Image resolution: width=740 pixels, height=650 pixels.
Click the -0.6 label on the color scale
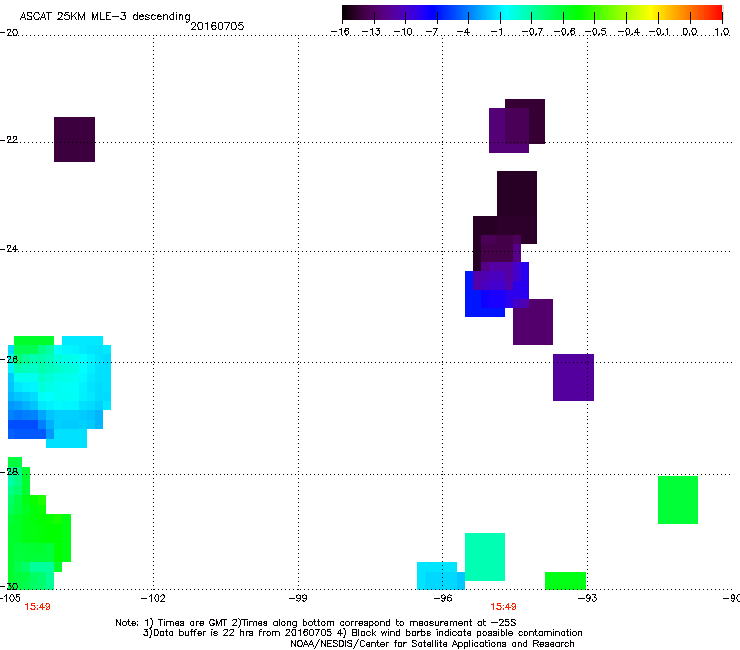pyautogui.click(x=564, y=32)
